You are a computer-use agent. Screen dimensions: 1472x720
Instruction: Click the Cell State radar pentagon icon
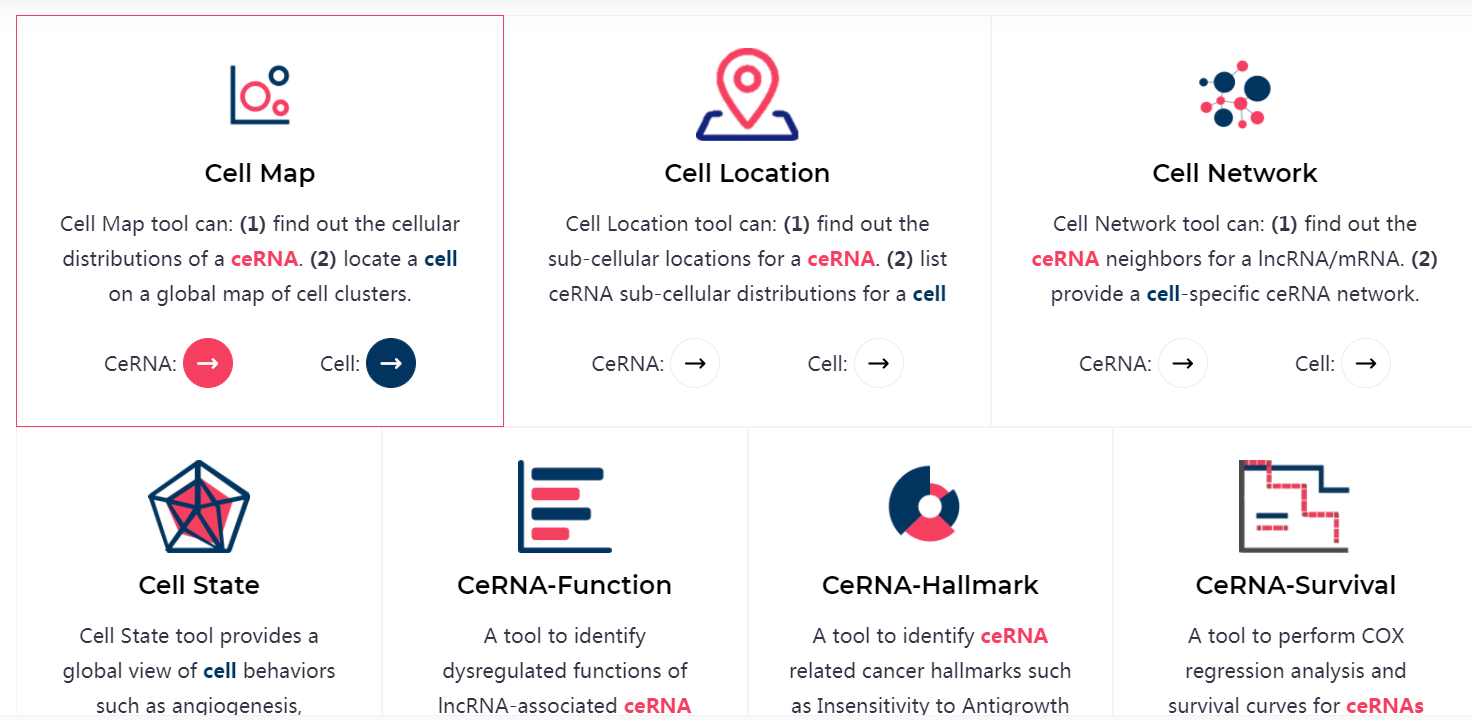(199, 506)
